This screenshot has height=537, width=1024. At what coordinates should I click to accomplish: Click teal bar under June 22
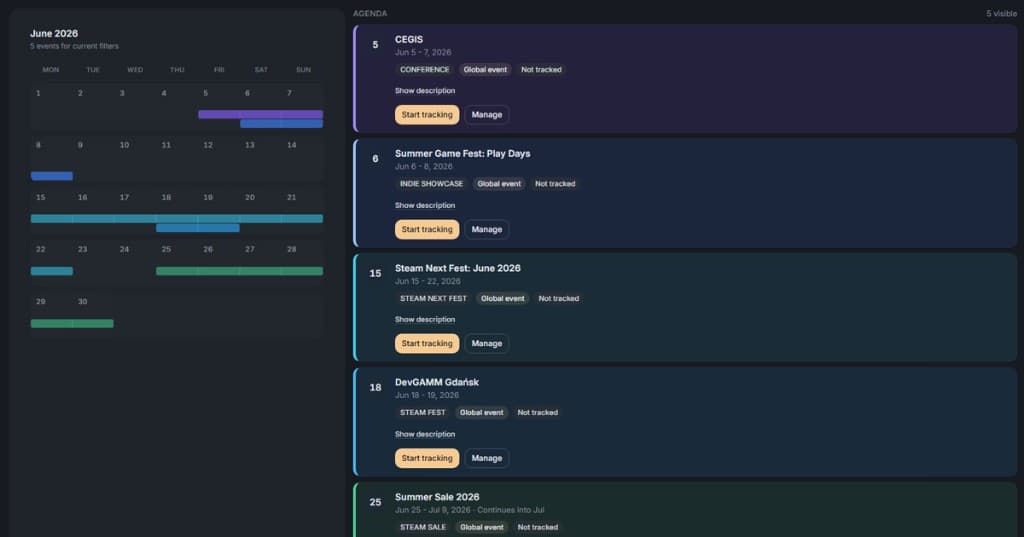coord(52,270)
